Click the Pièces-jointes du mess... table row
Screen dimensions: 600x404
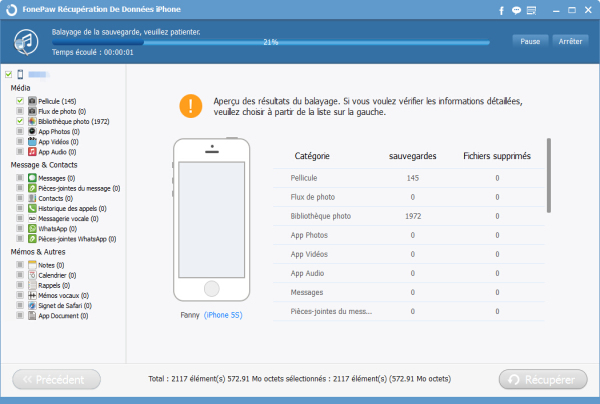tap(409, 311)
